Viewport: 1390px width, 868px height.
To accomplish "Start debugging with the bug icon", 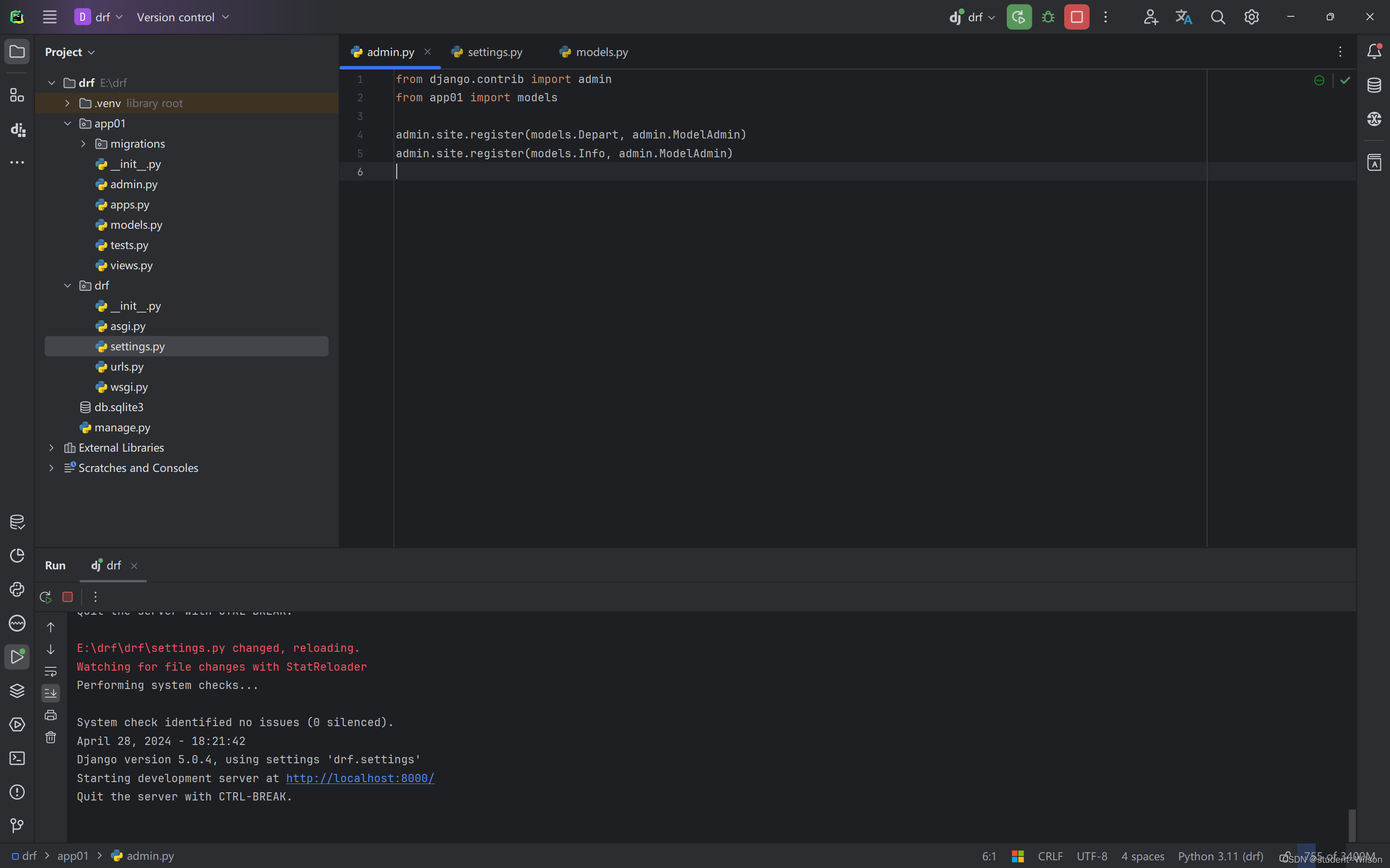I will pyautogui.click(x=1047, y=17).
